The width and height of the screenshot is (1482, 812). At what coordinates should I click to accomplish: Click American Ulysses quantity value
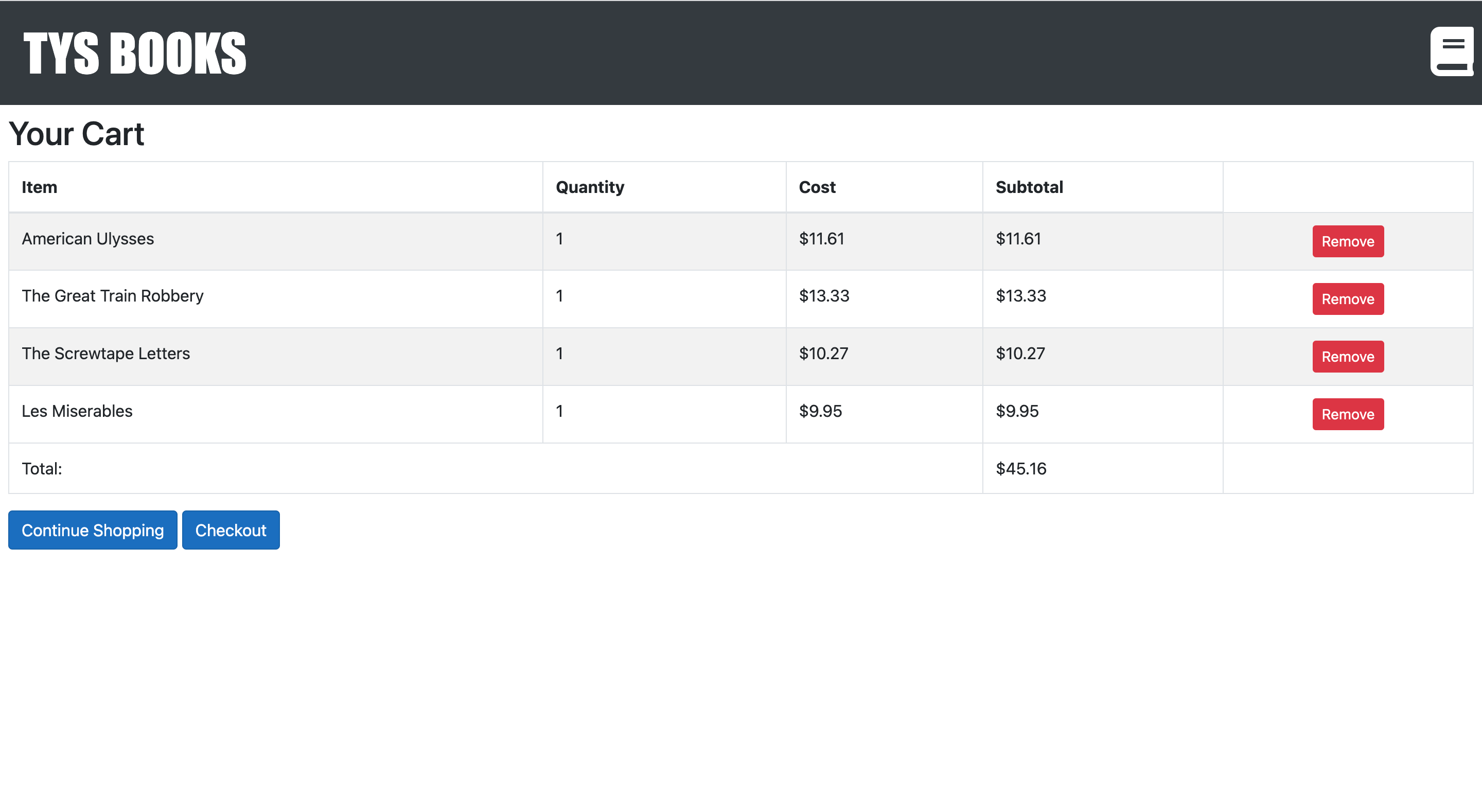[559, 239]
